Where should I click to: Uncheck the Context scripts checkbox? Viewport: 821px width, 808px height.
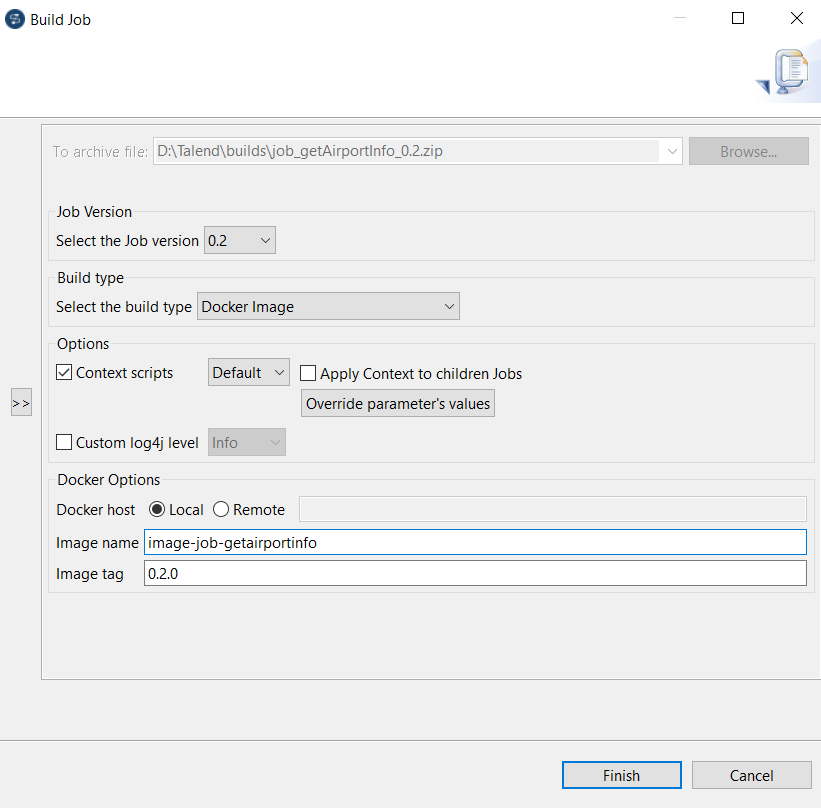[63, 372]
